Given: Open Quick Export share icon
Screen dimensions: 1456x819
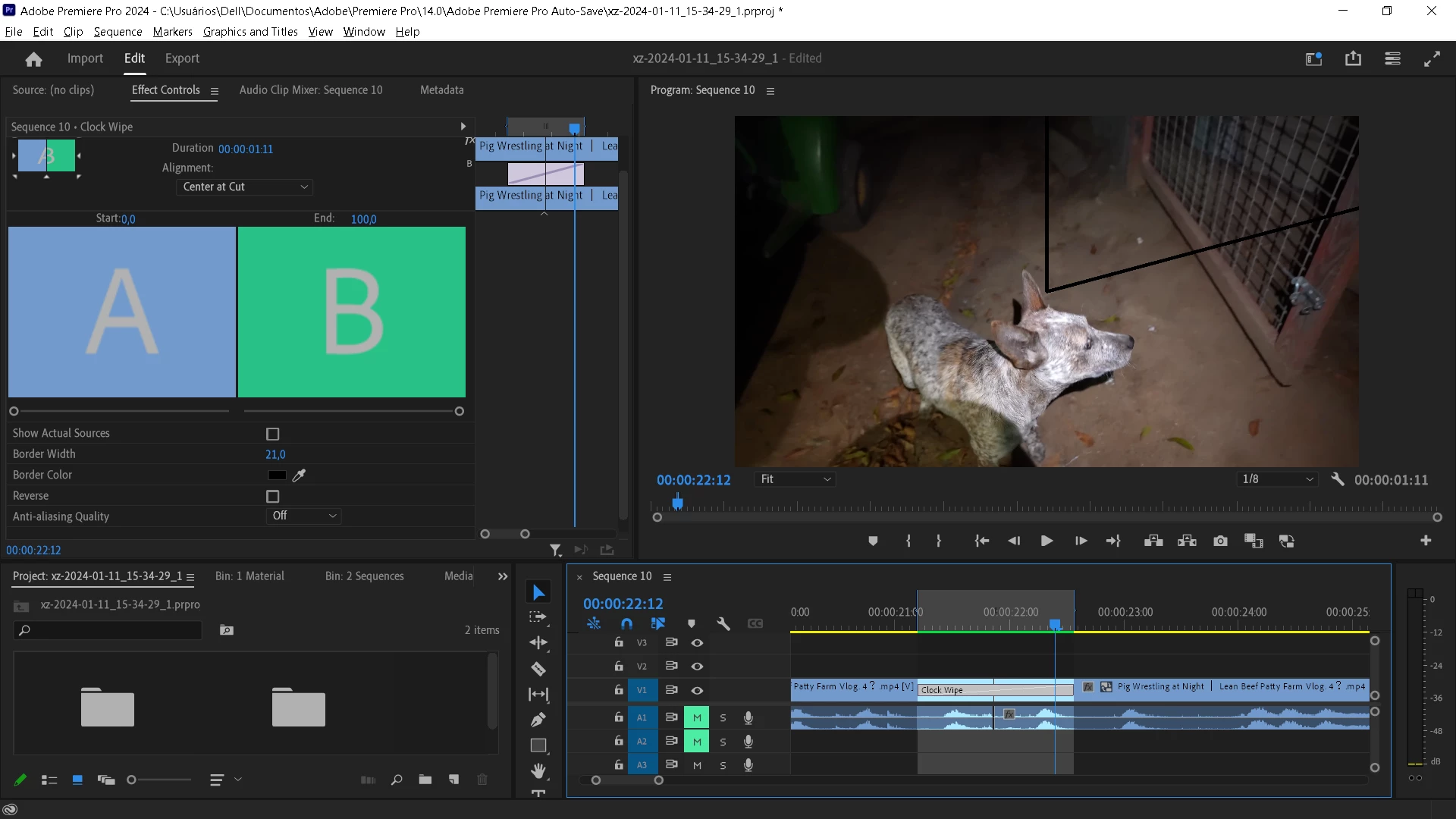Looking at the screenshot, I should coord(1353,58).
